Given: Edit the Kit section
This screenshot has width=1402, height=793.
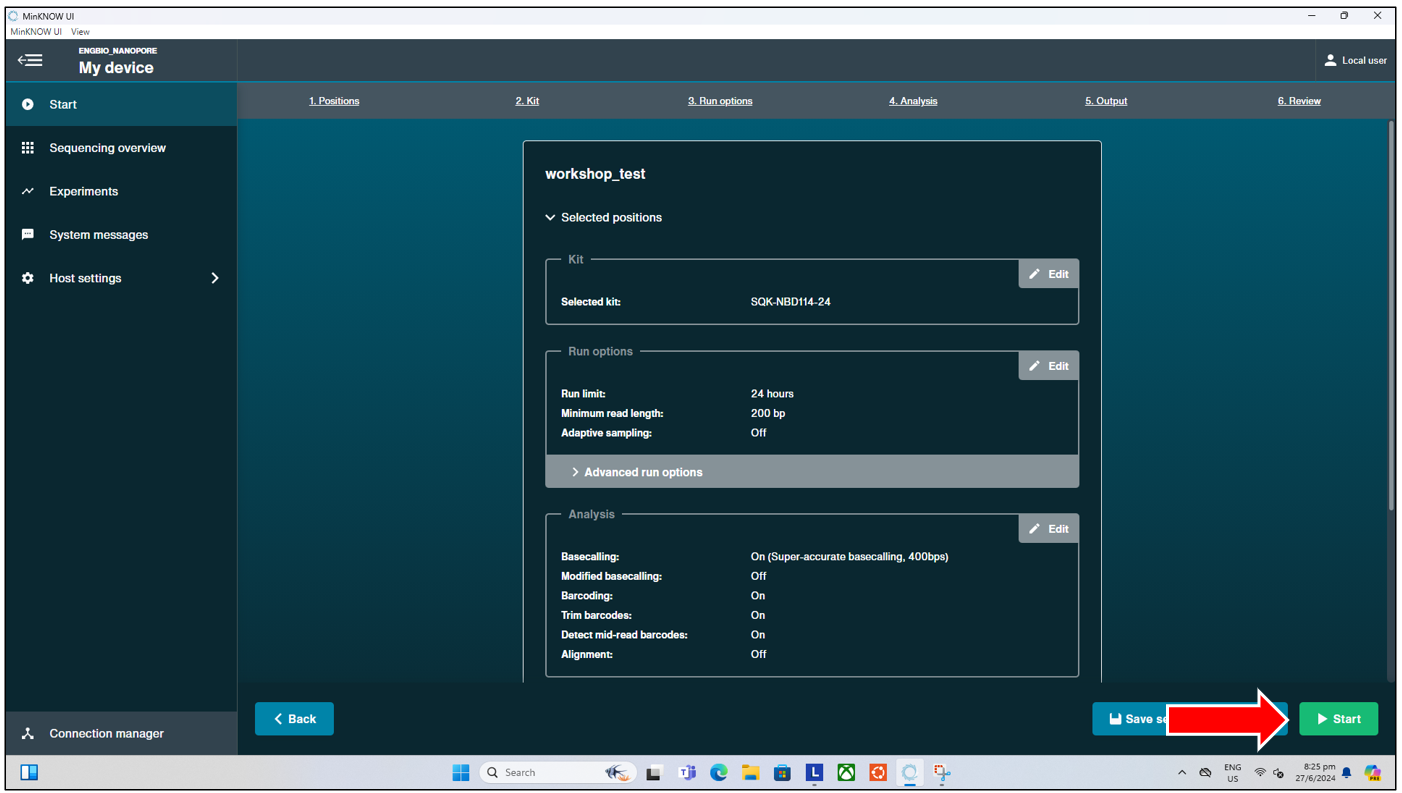Looking at the screenshot, I should tap(1049, 274).
